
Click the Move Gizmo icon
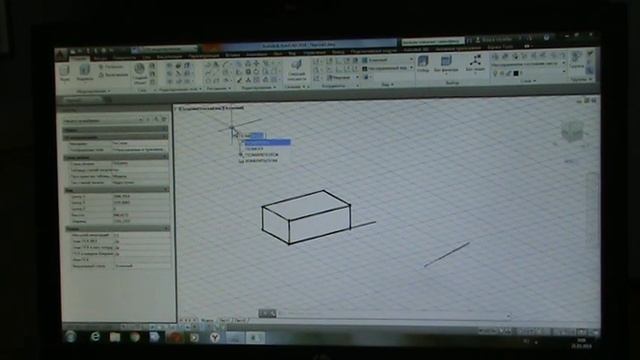[475, 64]
